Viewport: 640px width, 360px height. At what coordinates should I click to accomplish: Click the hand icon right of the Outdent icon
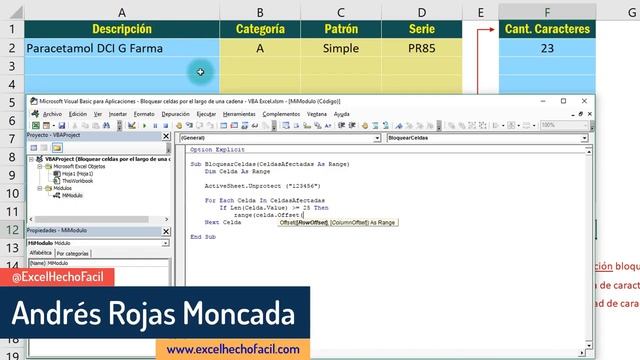[365, 125]
